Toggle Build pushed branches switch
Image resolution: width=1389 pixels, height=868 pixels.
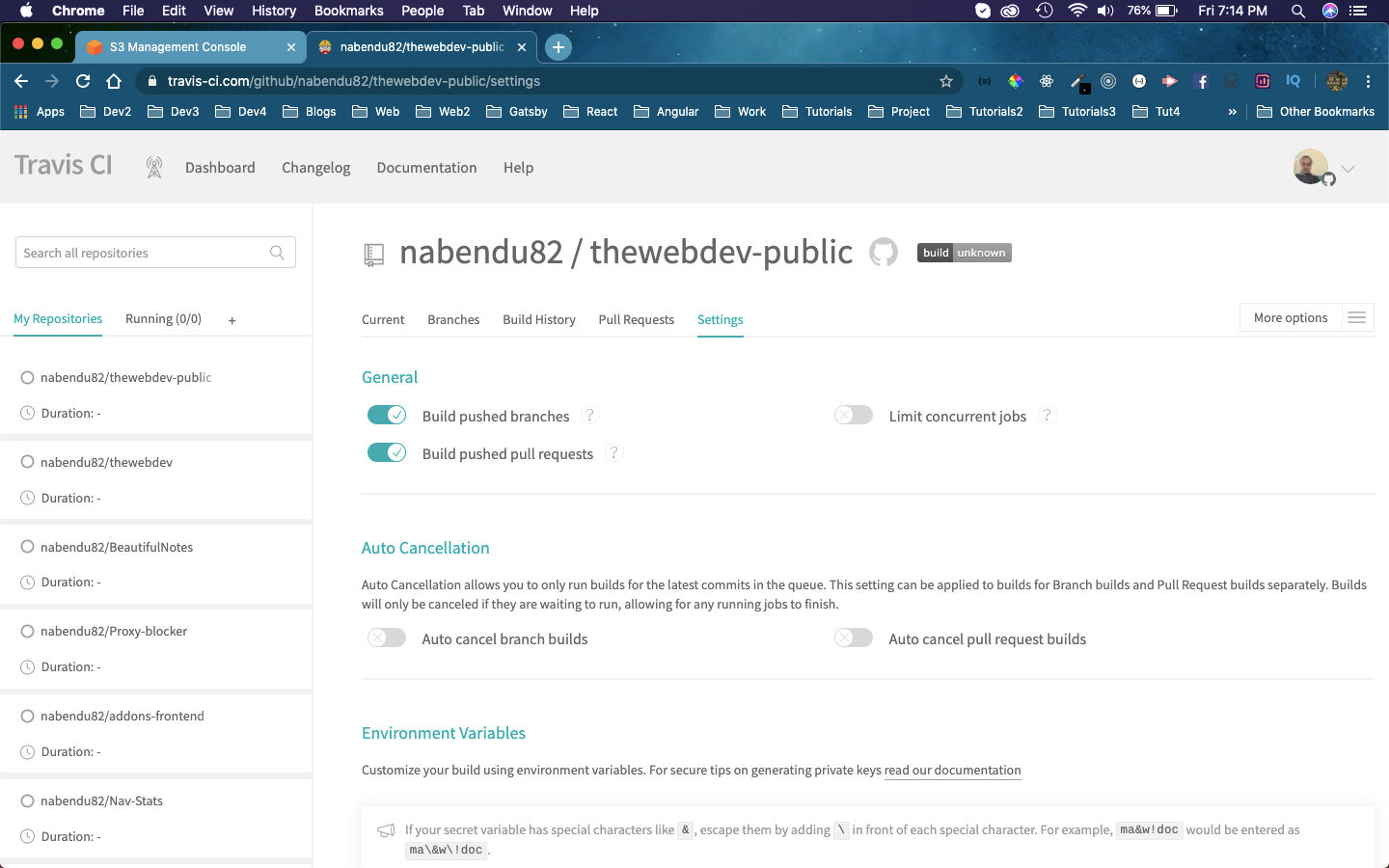point(387,415)
